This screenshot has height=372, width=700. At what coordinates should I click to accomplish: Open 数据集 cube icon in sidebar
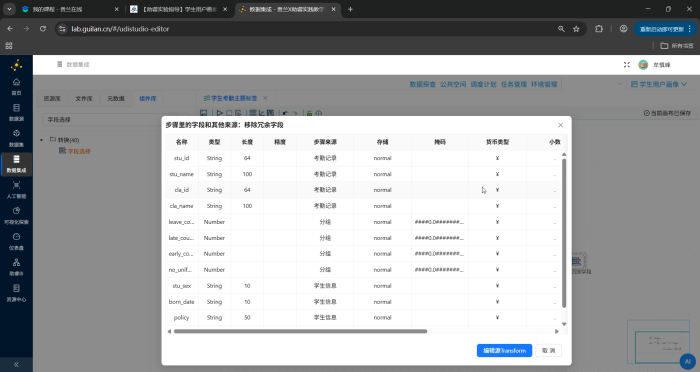[16, 138]
